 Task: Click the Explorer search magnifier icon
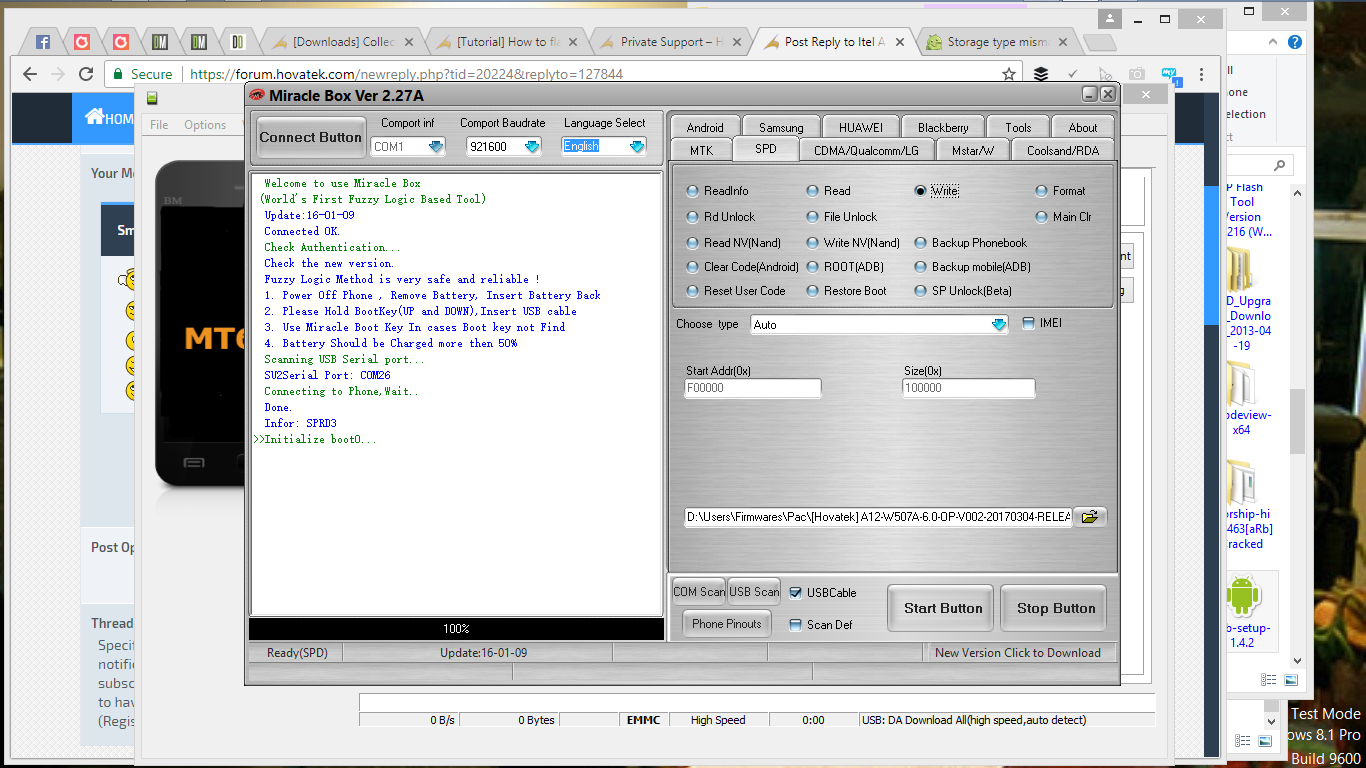(x=1279, y=166)
